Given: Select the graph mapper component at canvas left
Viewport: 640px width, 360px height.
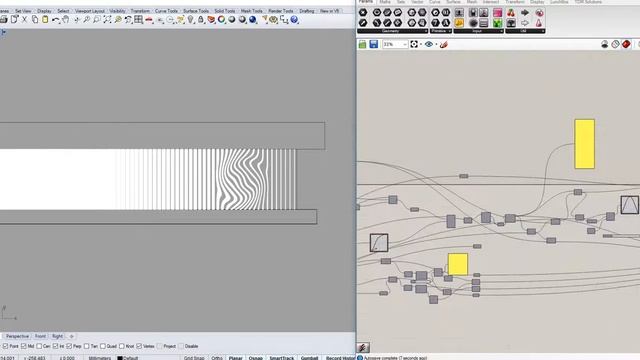Looking at the screenshot, I should (x=379, y=242).
